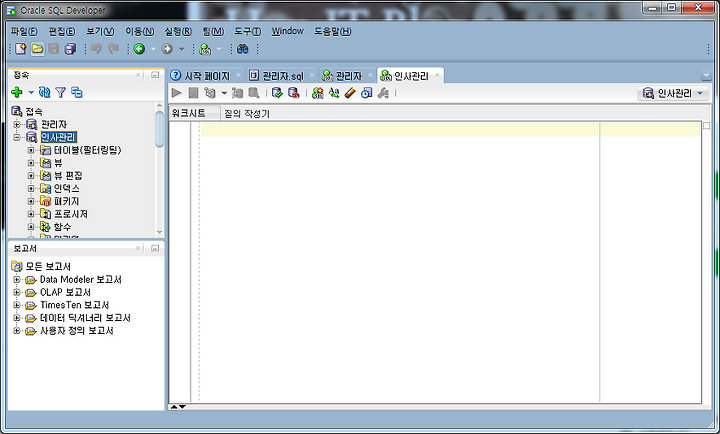Open SQL worksheet icon in main toolbar

click(x=205, y=49)
